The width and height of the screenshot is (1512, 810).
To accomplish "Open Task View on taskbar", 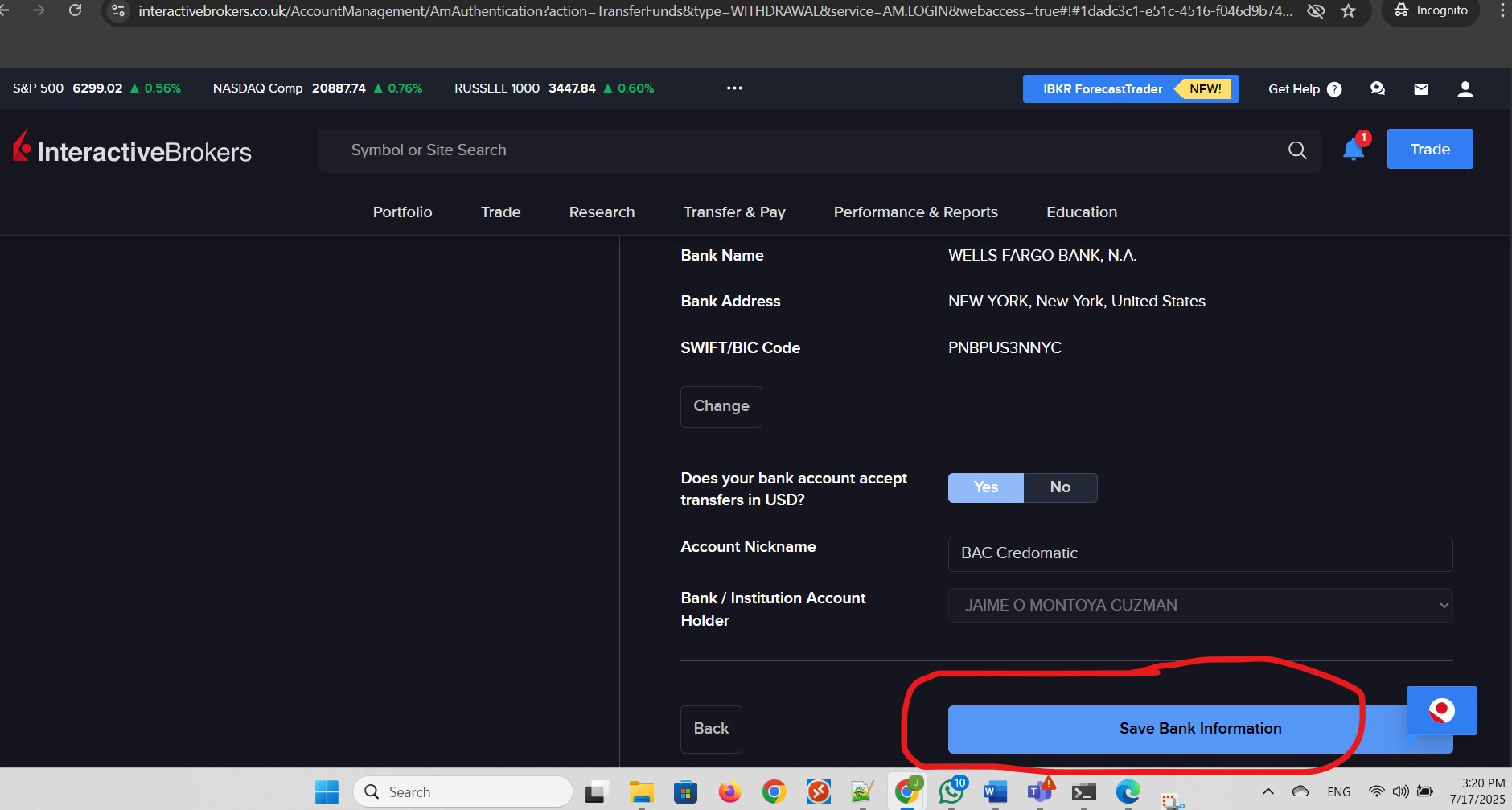I will click(x=596, y=792).
